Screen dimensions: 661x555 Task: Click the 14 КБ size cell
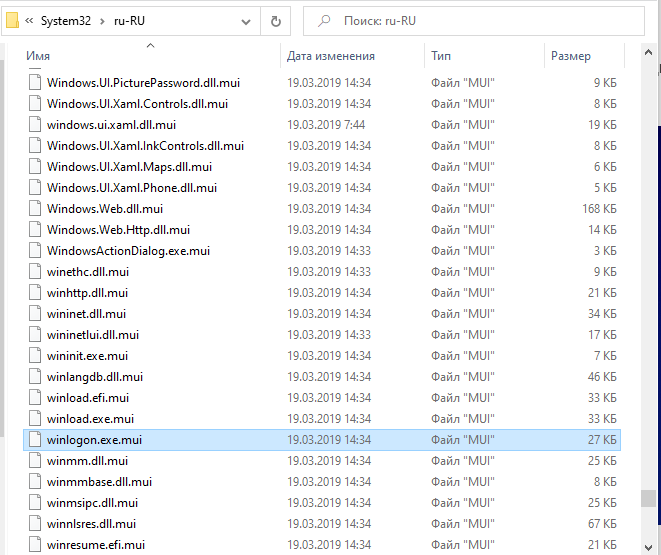pos(602,230)
